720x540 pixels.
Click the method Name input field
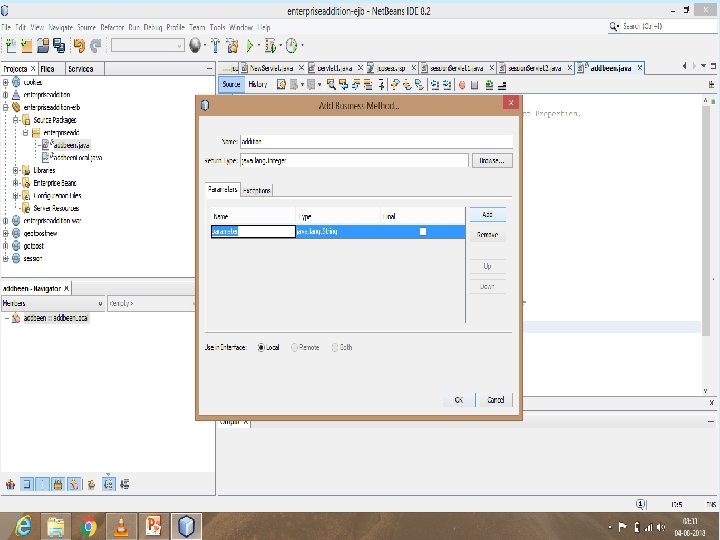pos(377,141)
